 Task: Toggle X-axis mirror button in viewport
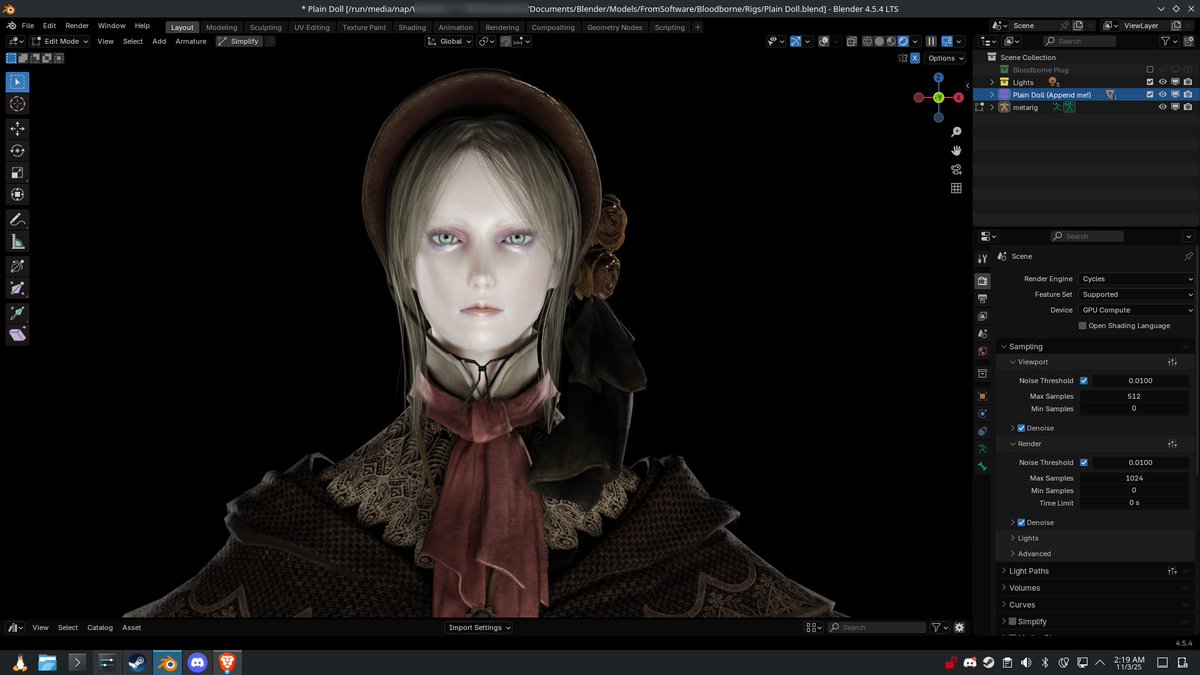point(915,58)
